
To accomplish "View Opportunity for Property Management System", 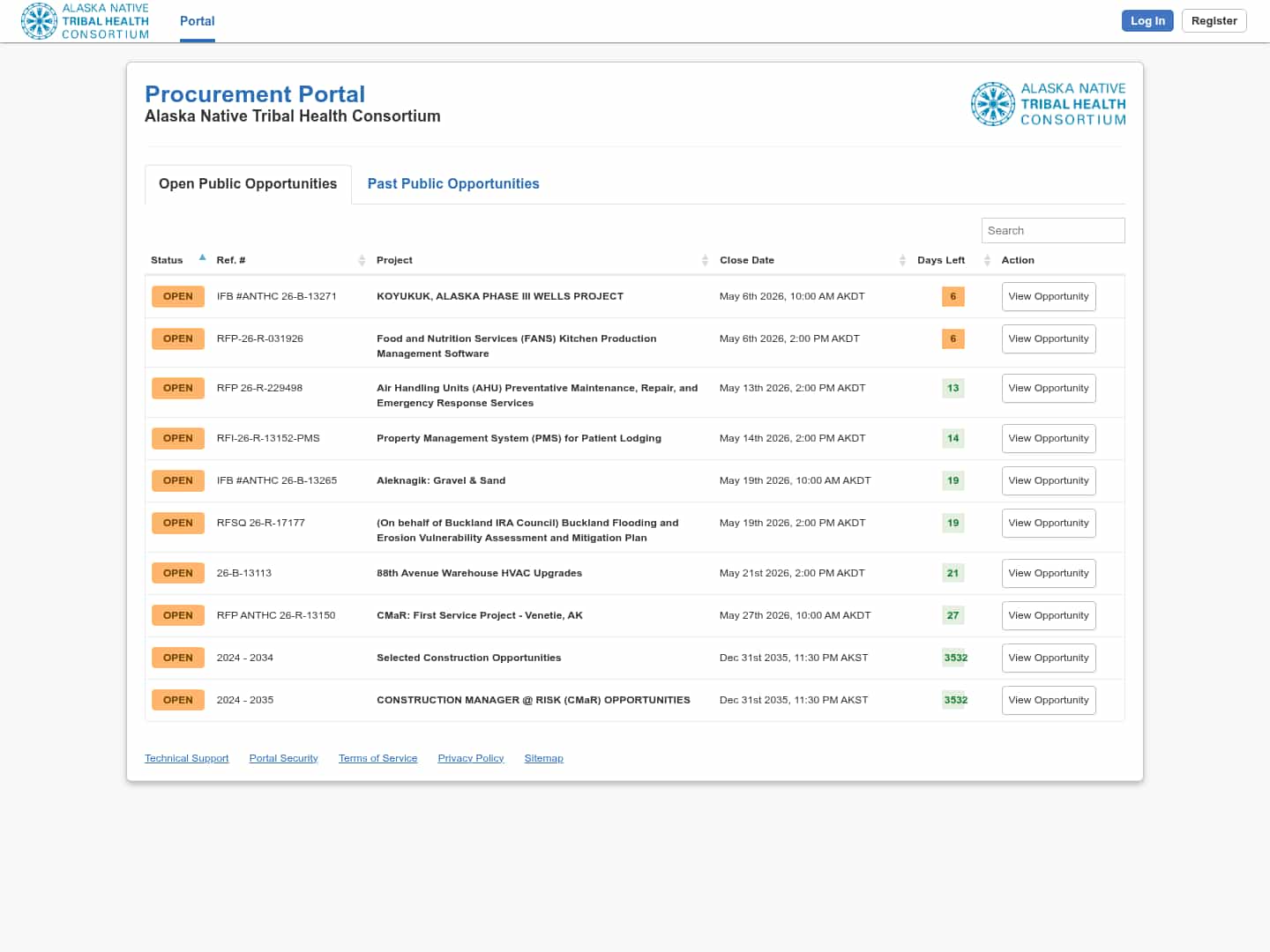I will [1049, 439].
